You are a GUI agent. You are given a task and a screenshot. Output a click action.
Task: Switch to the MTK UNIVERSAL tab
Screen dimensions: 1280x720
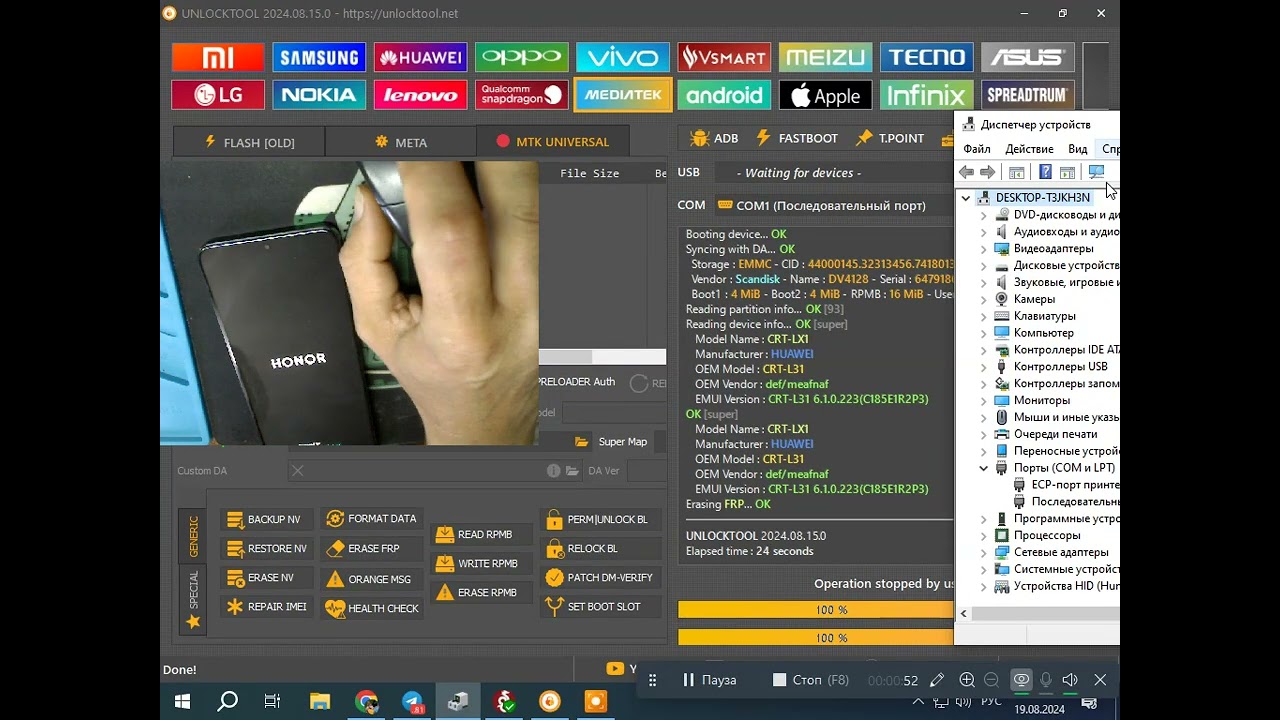click(x=552, y=142)
